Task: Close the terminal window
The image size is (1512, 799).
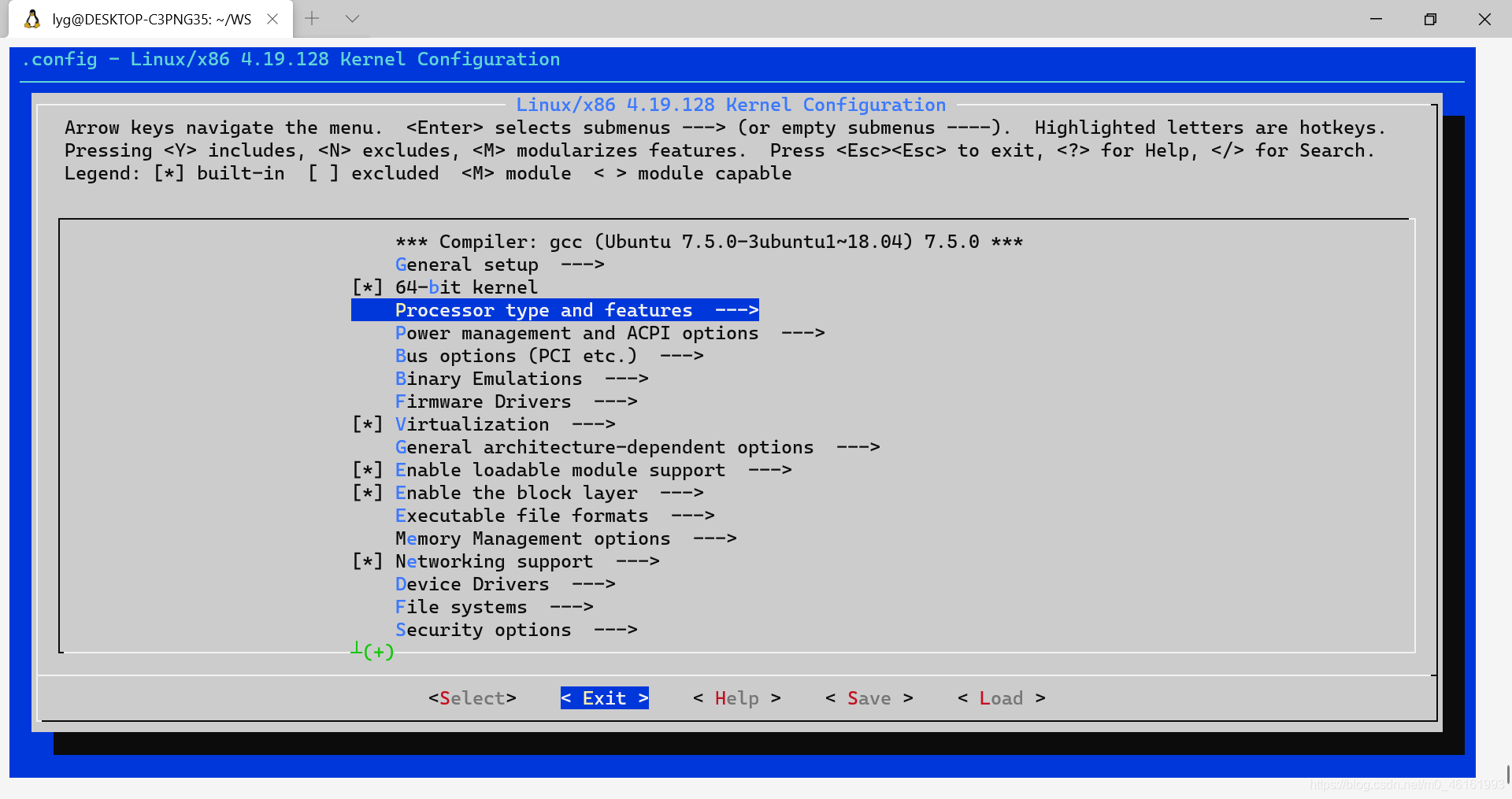Action: (x=1484, y=19)
